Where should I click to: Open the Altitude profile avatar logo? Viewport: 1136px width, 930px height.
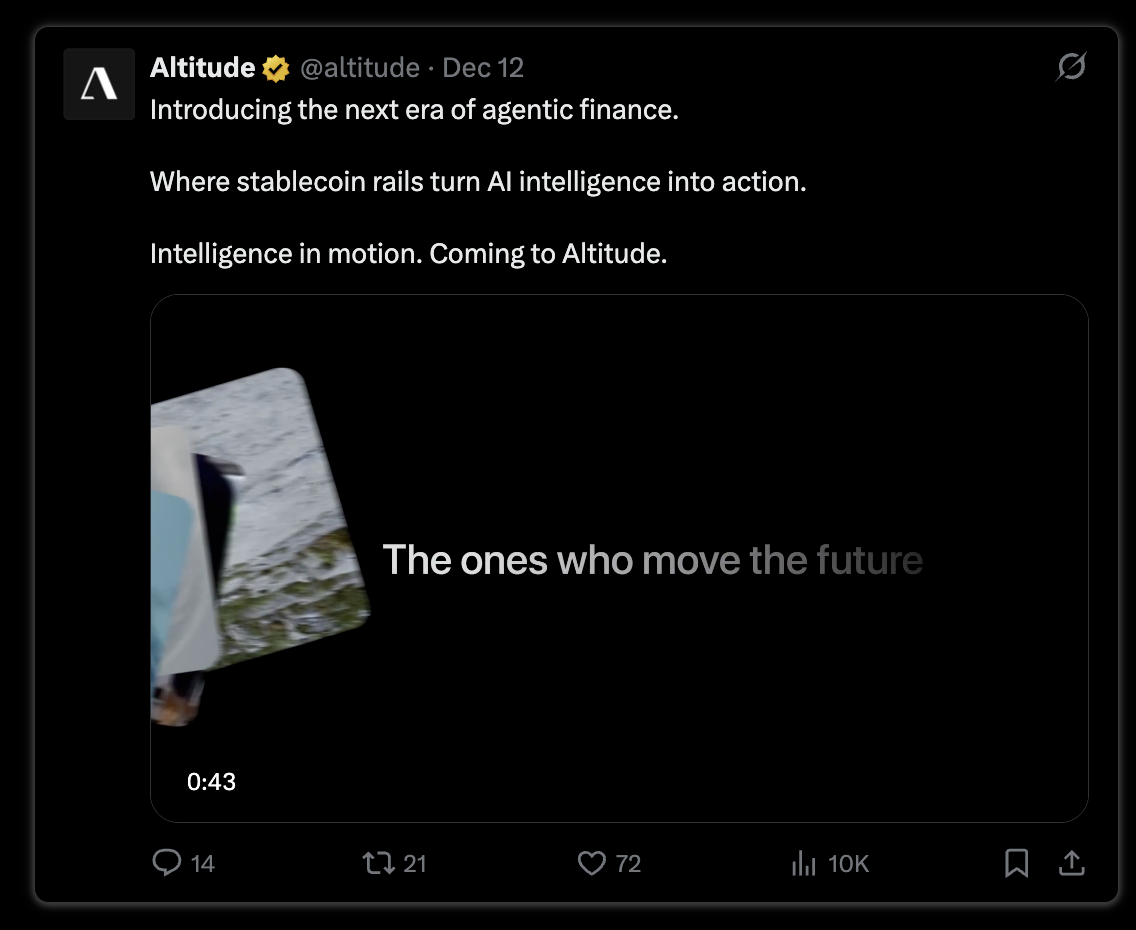[99, 84]
